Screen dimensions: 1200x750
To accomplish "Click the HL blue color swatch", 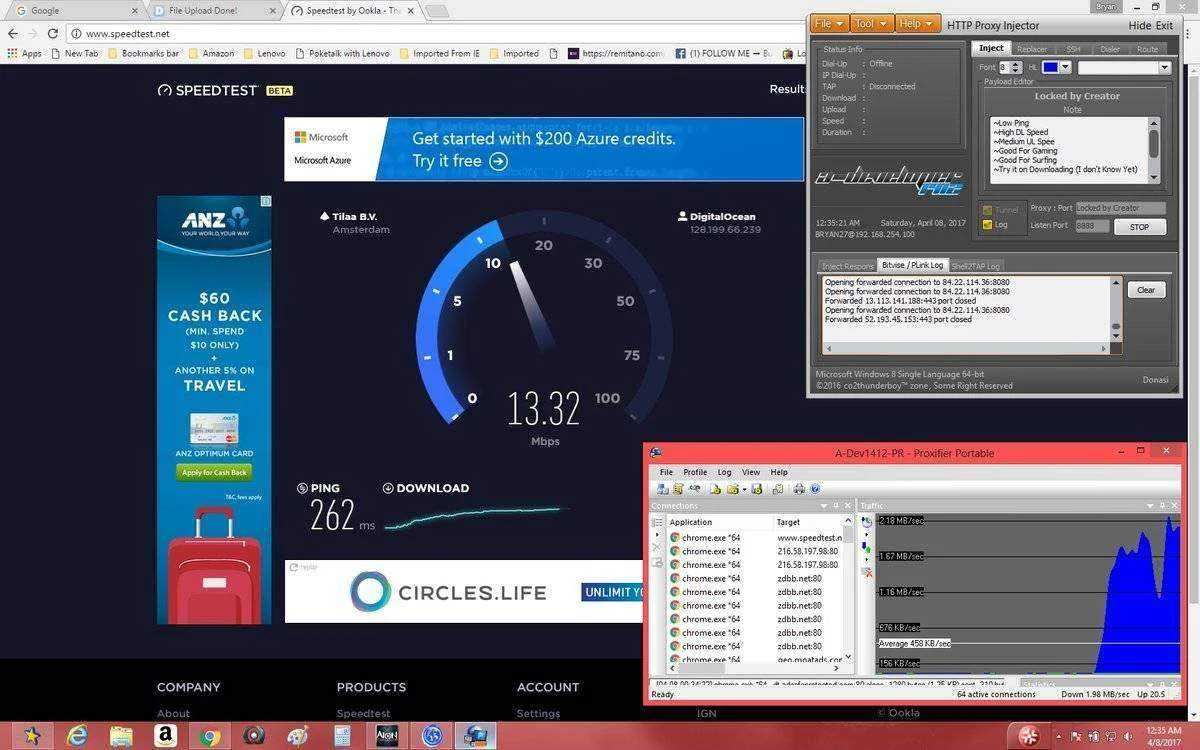I will point(1050,67).
